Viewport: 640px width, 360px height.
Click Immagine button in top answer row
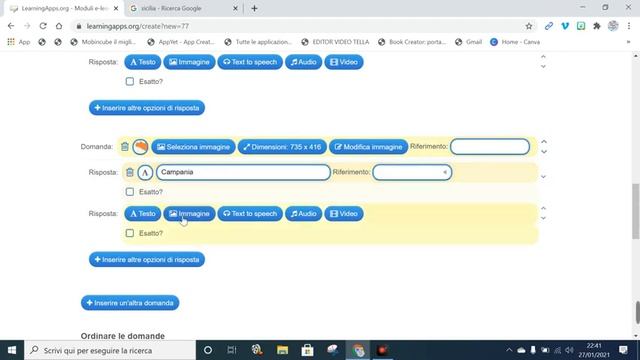189,62
